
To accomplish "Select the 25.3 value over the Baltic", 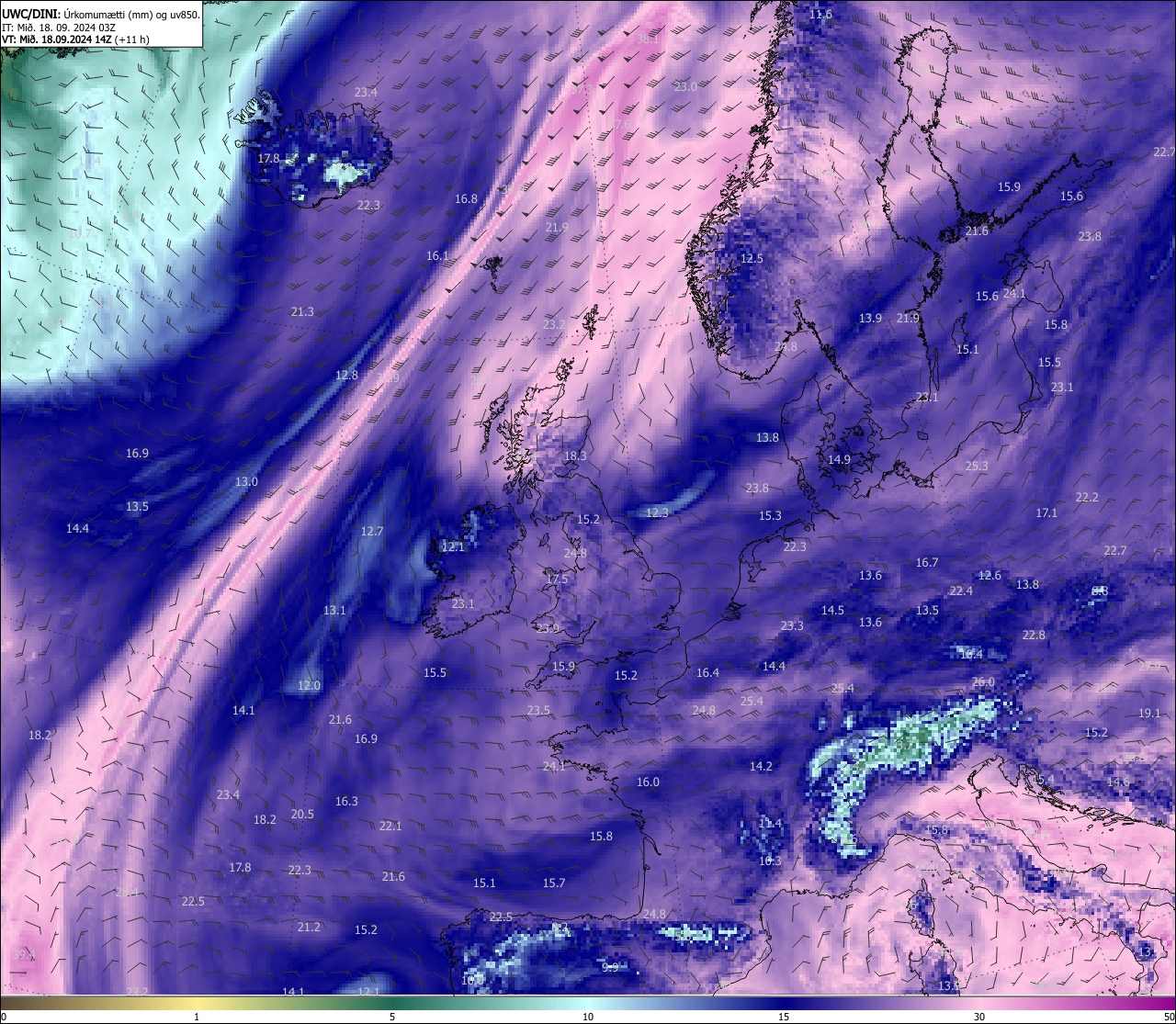I will (x=977, y=466).
